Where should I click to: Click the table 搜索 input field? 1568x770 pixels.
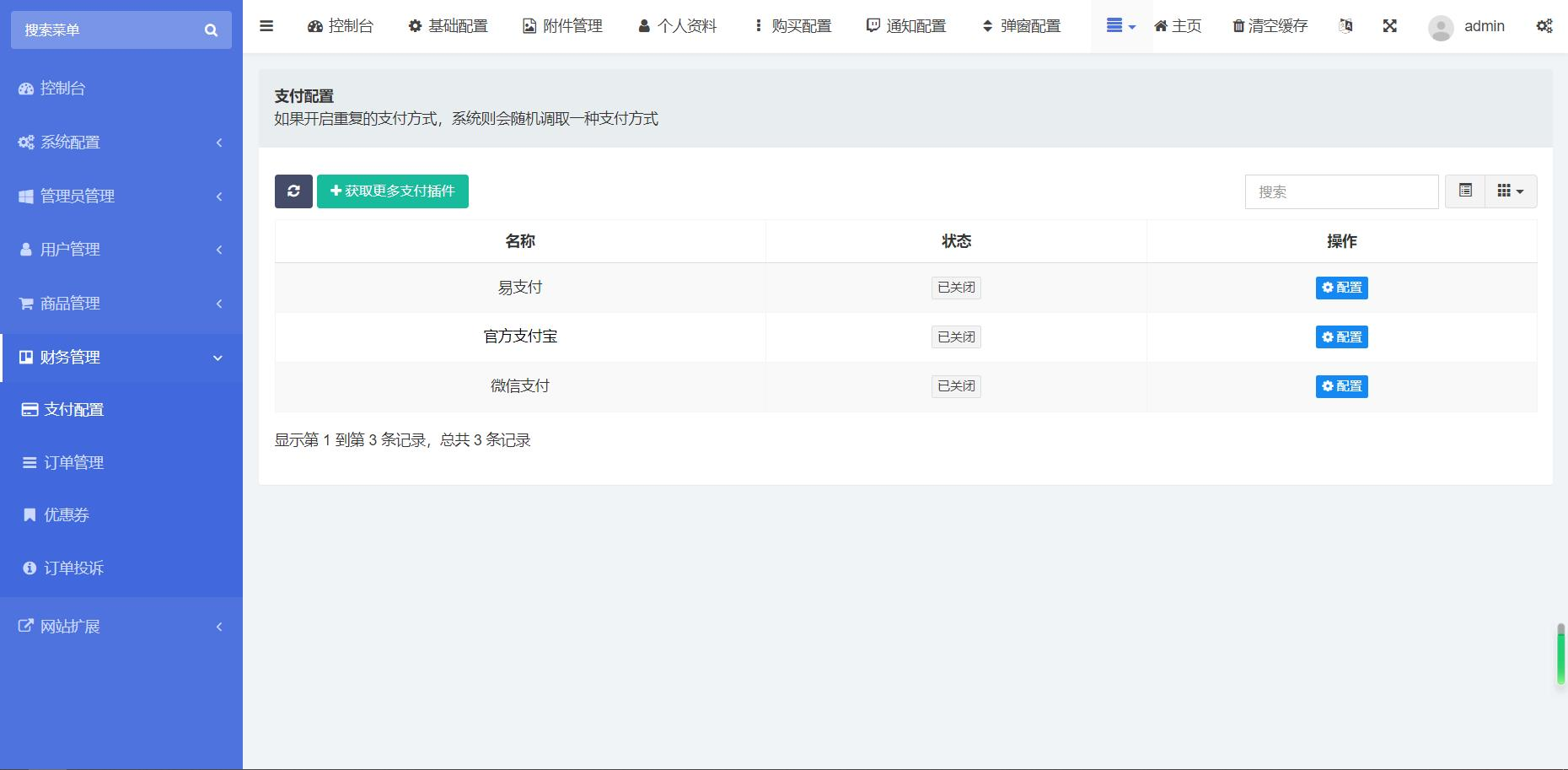coord(1341,192)
